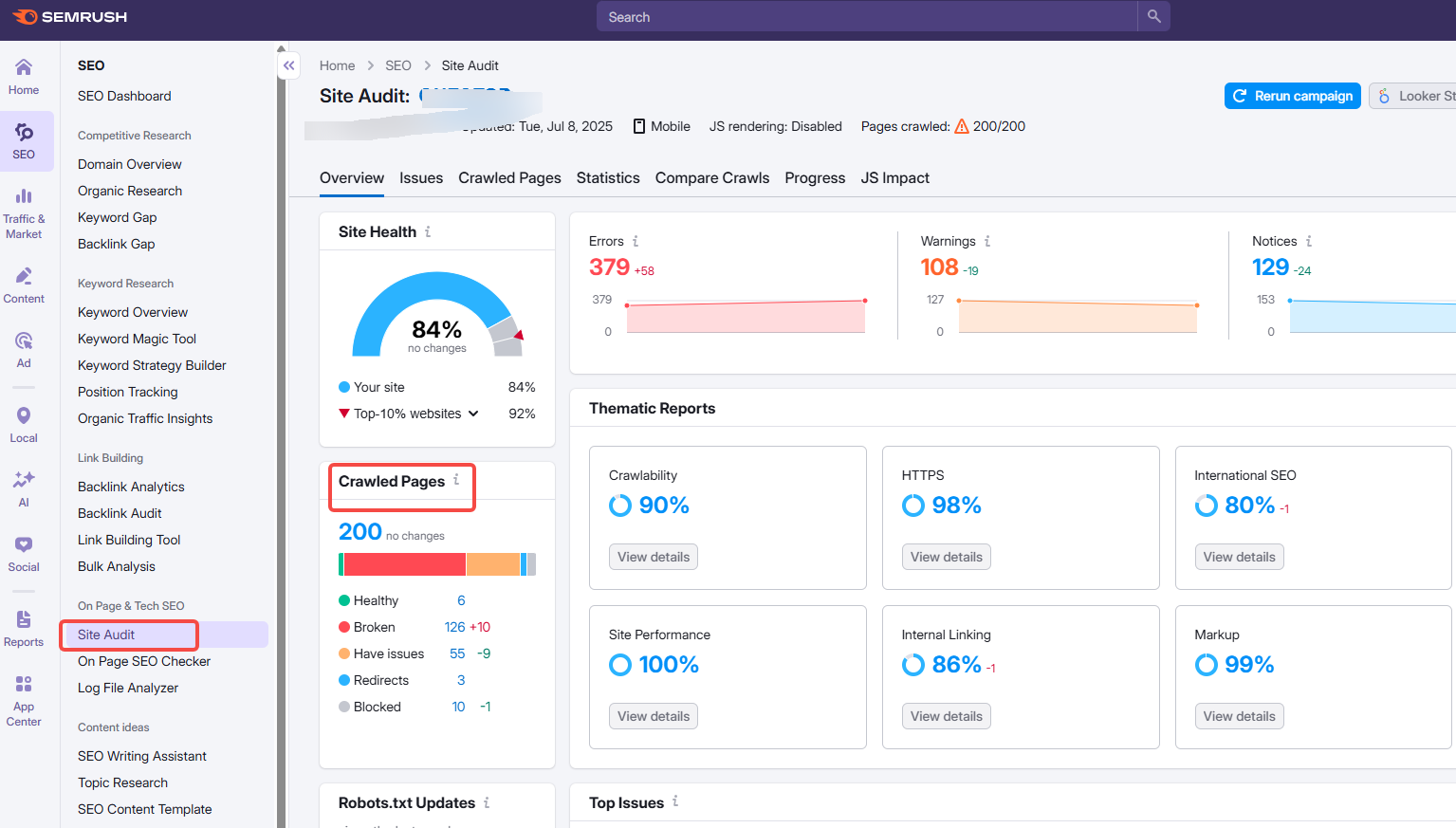The height and width of the screenshot is (828, 1456).
Task: Select the SEO icon in the left sidebar
Action: tap(23, 140)
